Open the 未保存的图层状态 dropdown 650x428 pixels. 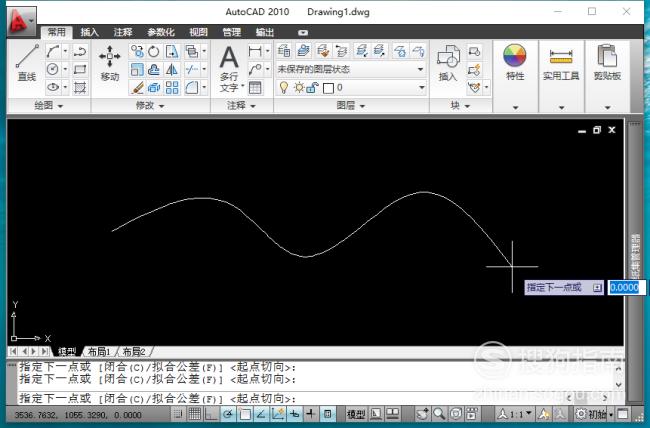(351, 69)
